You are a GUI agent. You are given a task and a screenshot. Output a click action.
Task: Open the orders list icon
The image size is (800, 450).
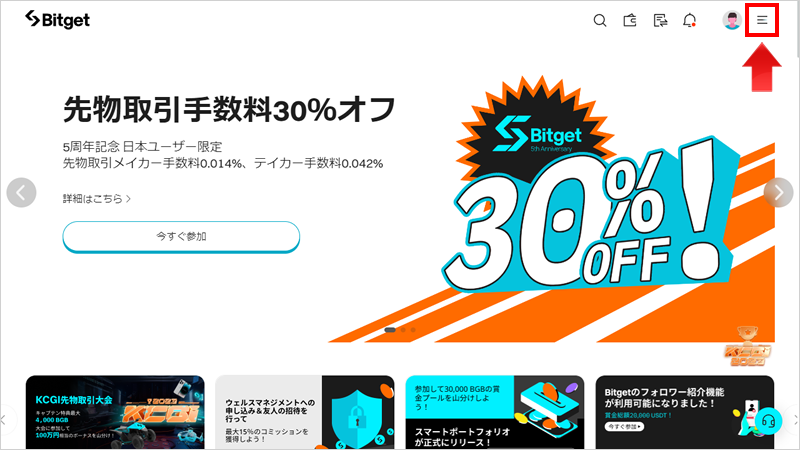tap(660, 20)
